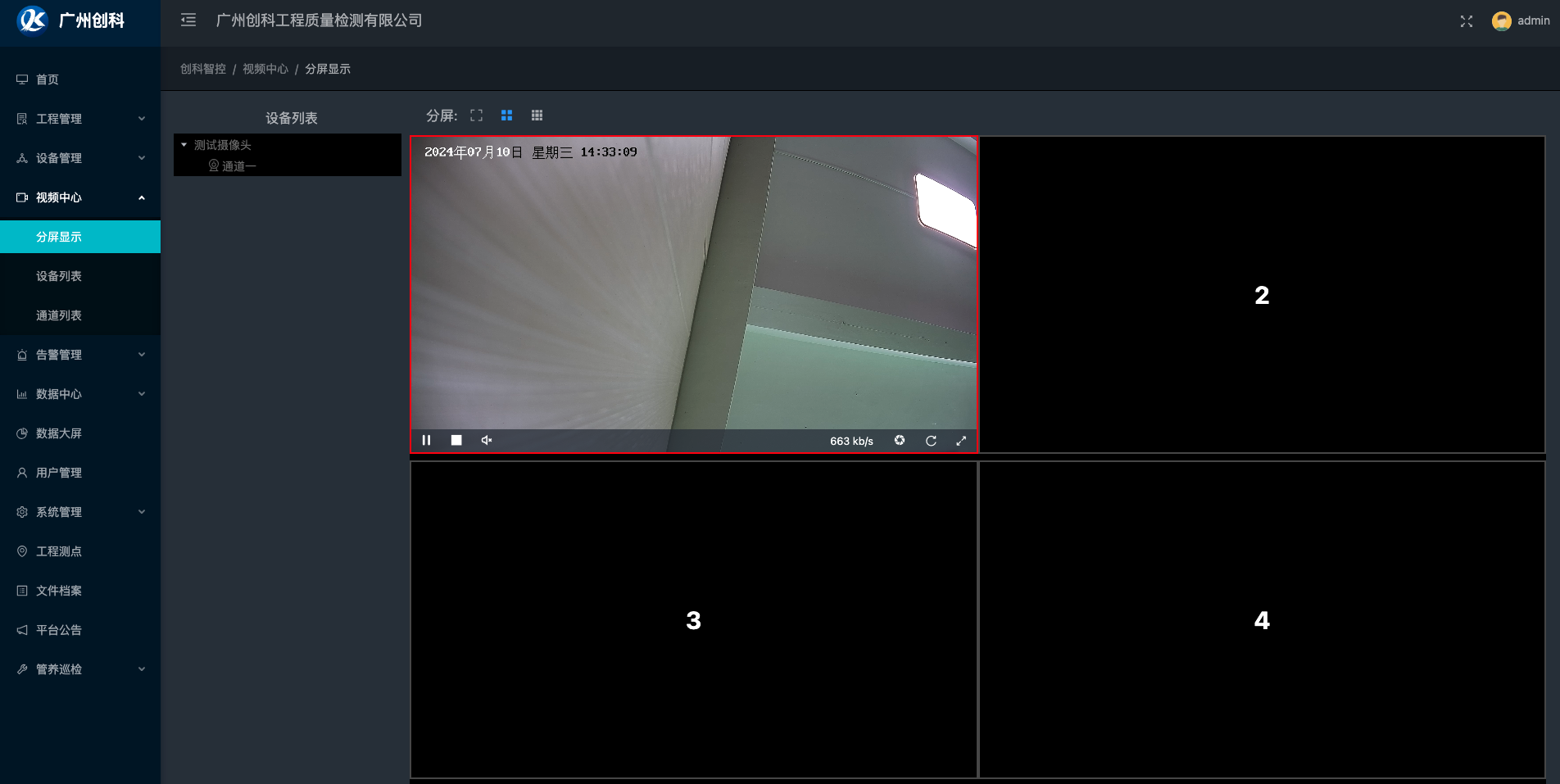The height and width of the screenshot is (784, 1560).
Task: Open the admin avatar menu
Action: (1502, 20)
